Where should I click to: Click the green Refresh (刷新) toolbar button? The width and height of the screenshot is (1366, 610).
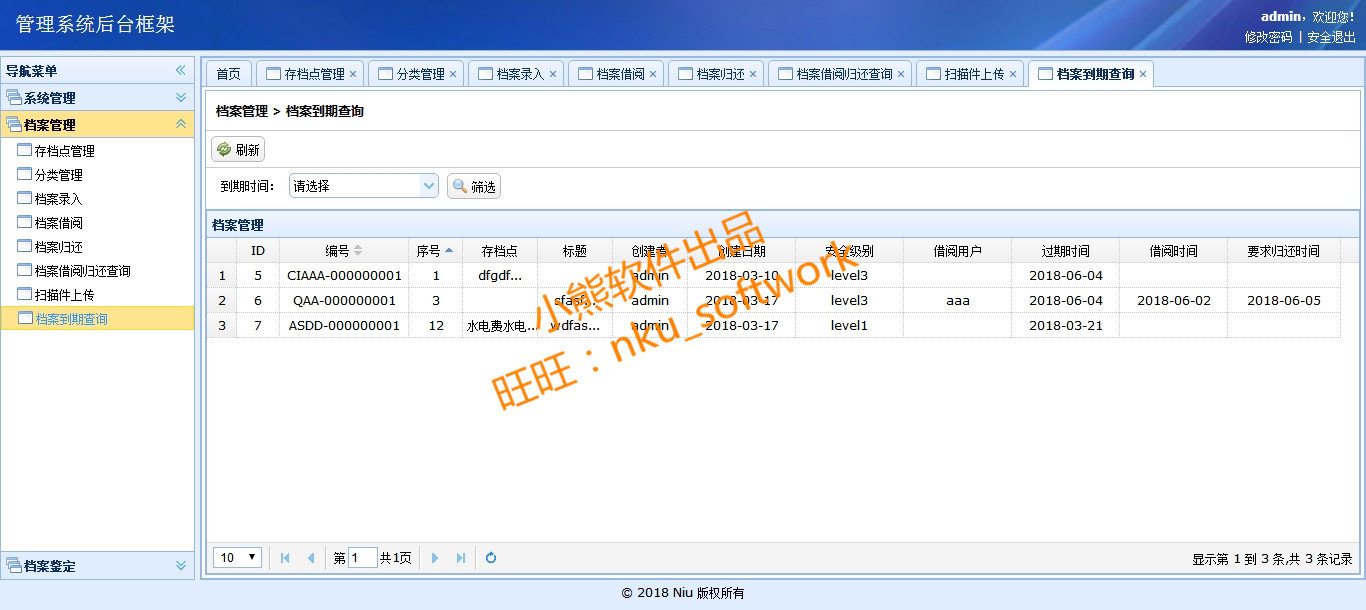(238, 150)
